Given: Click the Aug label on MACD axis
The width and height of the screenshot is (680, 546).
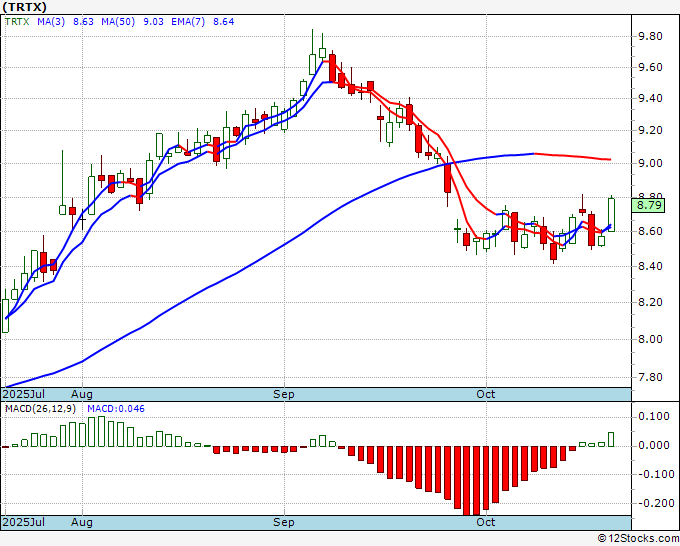Looking at the screenshot, I should (x=82, y=522).
